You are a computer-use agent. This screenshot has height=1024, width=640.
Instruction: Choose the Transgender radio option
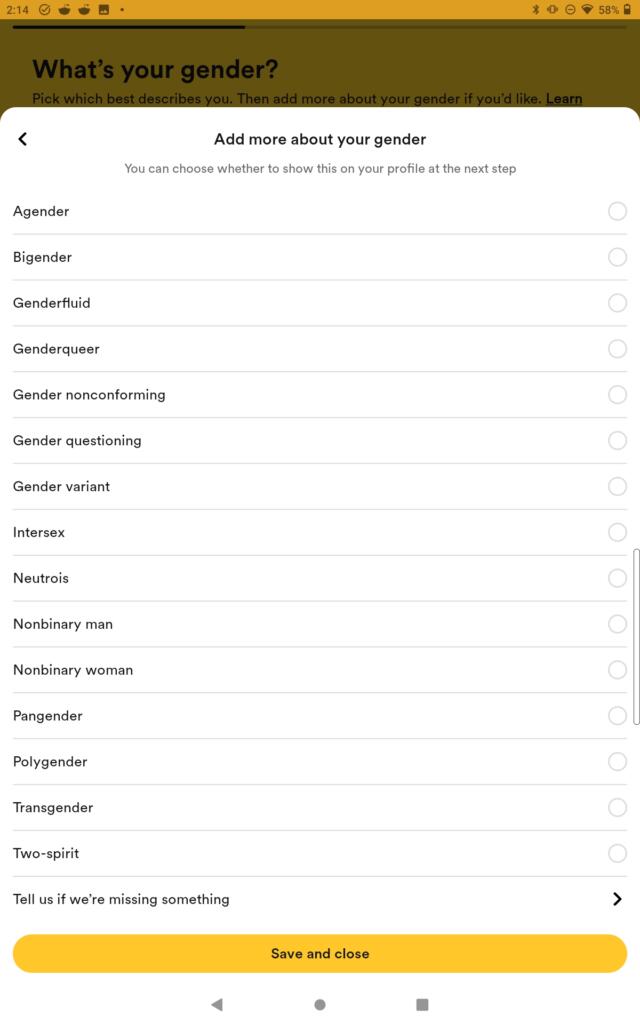(617, 808)
